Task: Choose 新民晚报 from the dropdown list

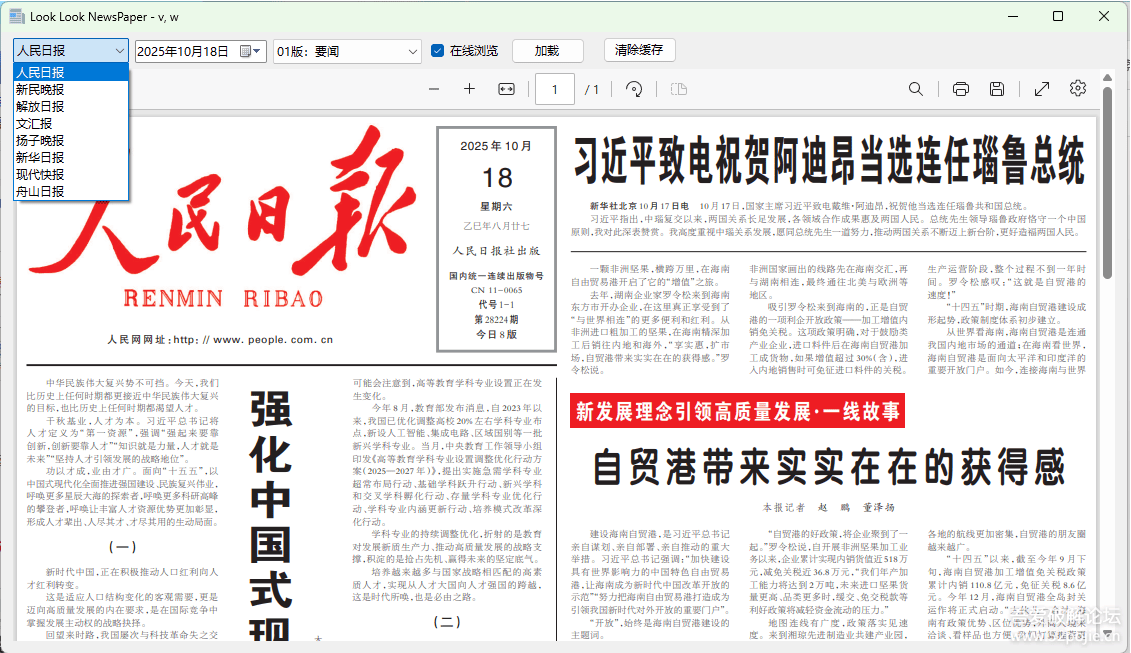Action: [71, 89]
